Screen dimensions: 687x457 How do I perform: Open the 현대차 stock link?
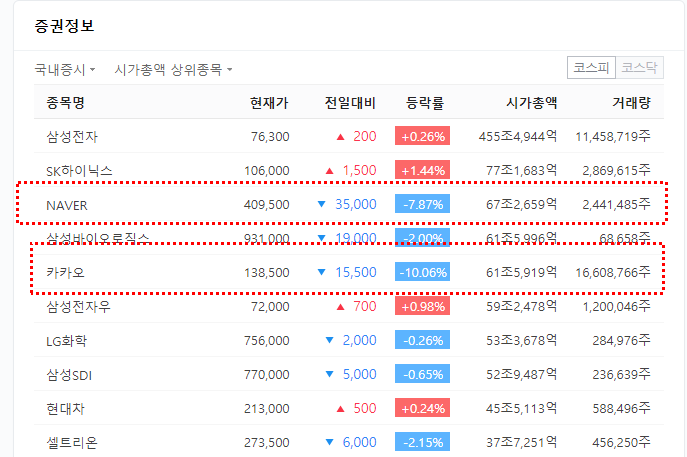65,408
